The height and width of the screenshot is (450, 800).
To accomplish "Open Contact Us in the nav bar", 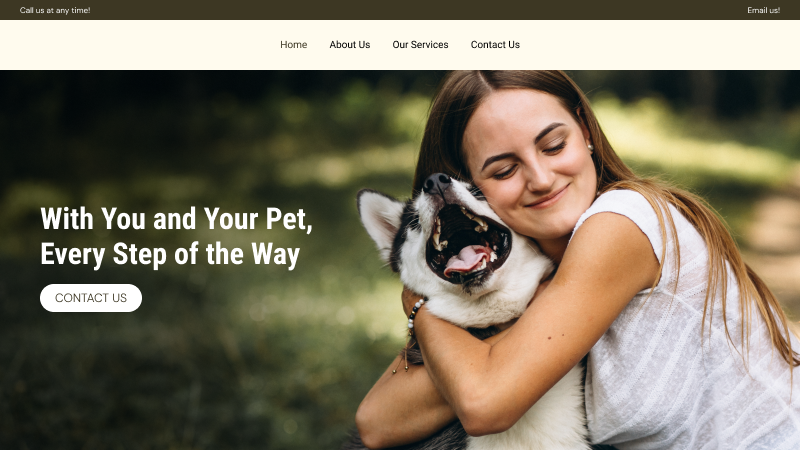I will 495,45.
